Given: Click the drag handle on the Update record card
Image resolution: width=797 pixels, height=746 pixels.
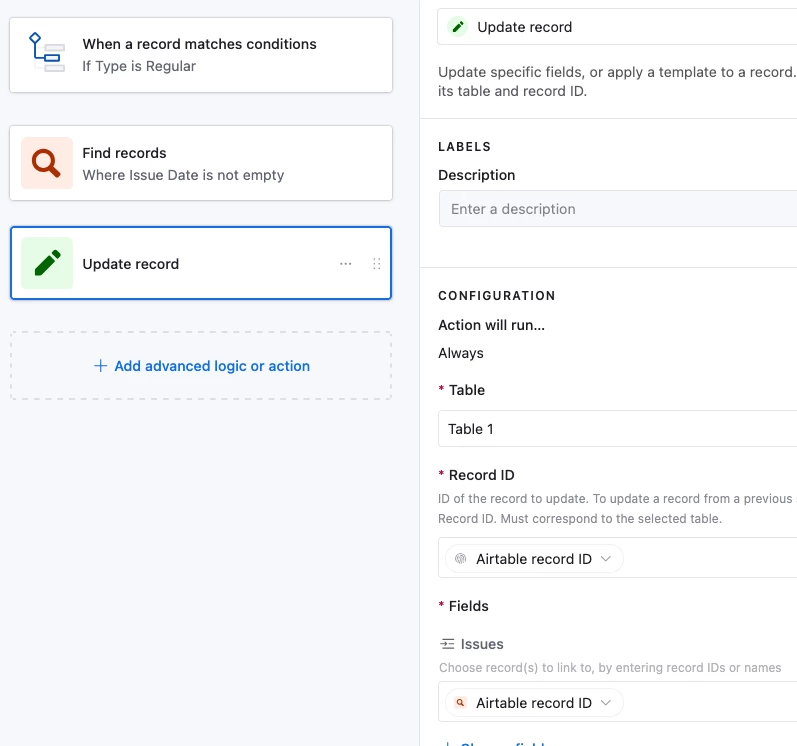Looking at the screenshot, I should 377,264.
